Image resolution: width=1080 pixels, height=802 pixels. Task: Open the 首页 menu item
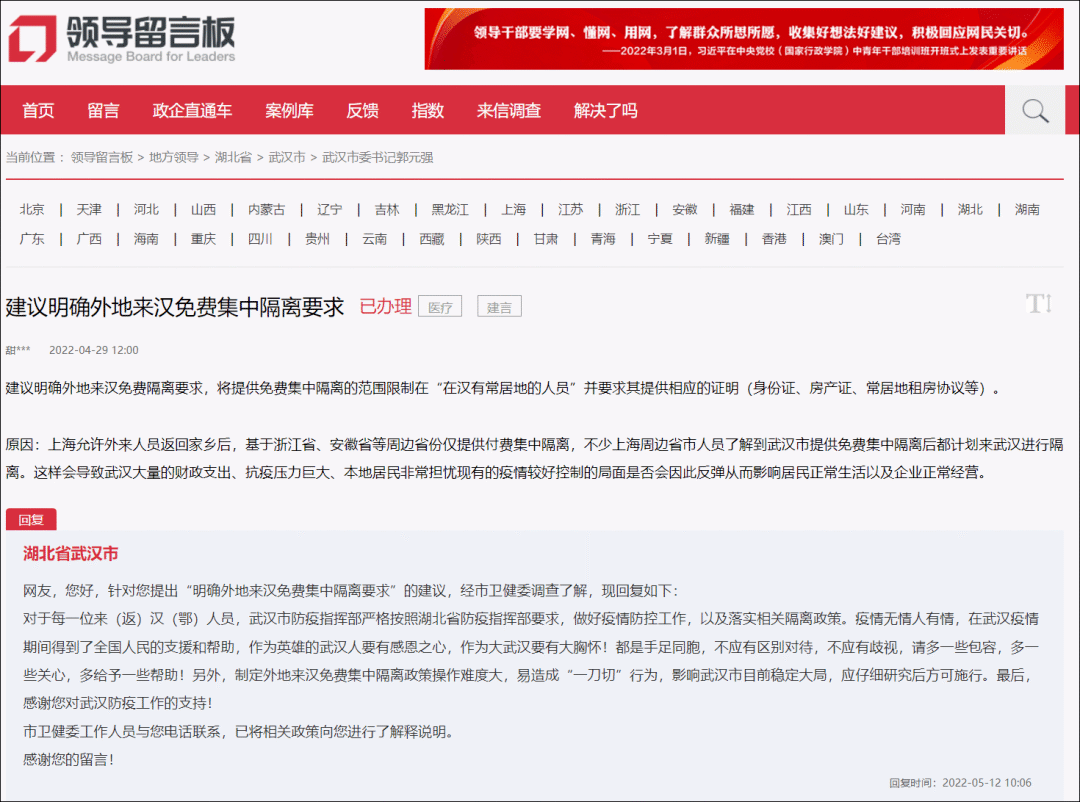click(x=38, y=111)
